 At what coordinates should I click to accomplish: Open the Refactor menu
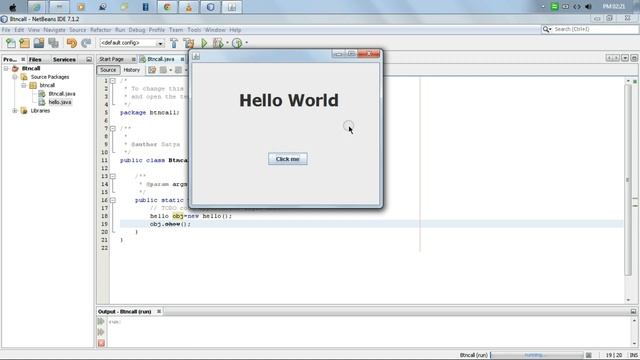100,30
